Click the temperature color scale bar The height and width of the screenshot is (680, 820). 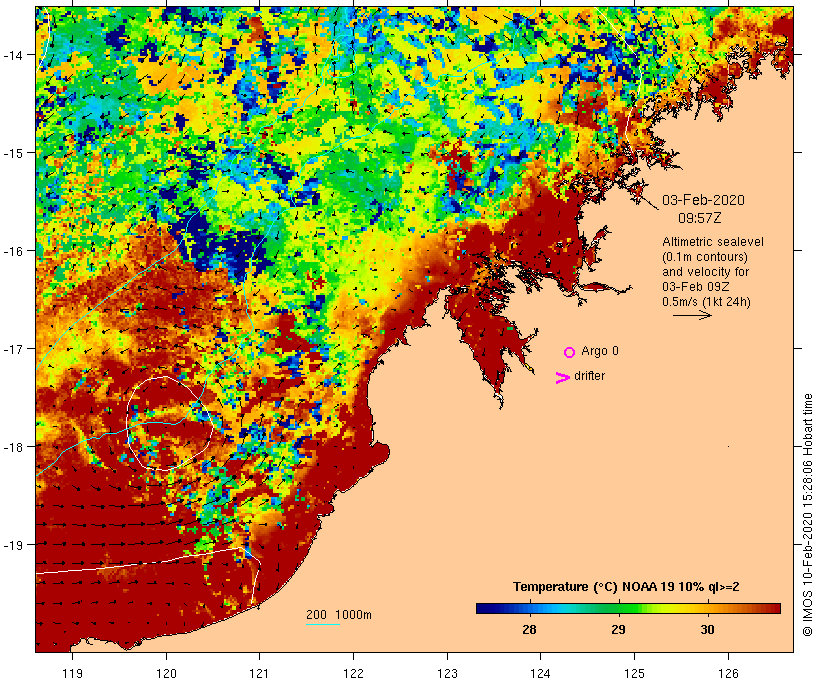click(x=628, y=608)
